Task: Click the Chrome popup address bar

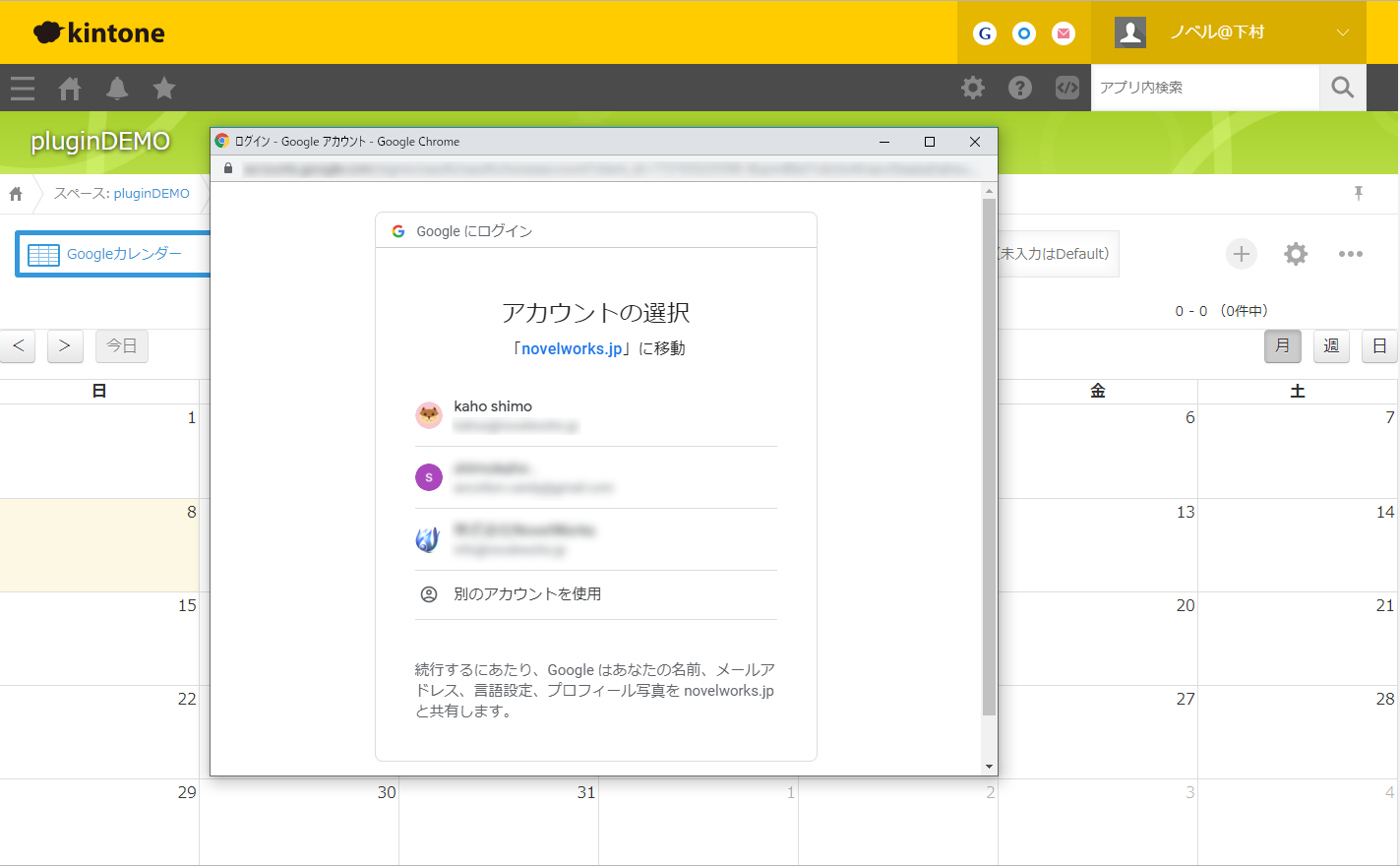Action: 605,168
